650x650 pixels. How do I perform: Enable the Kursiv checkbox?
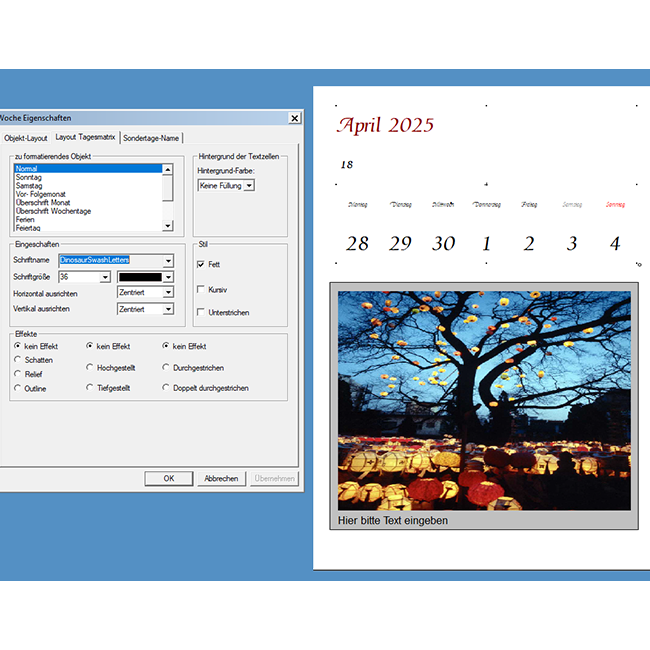201,289
